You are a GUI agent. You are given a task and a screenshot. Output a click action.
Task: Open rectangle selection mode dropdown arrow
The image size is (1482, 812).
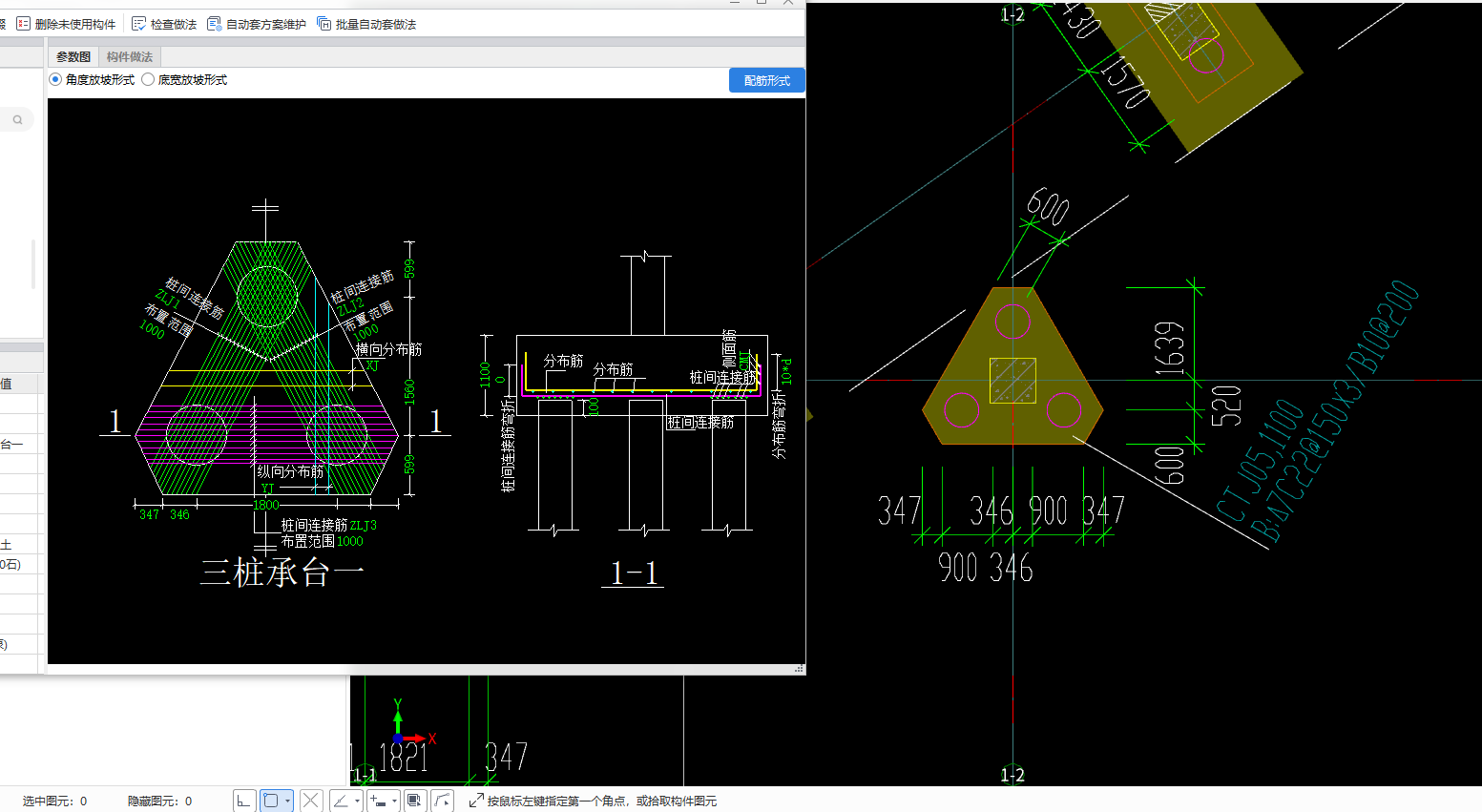(x=287, y=801)
